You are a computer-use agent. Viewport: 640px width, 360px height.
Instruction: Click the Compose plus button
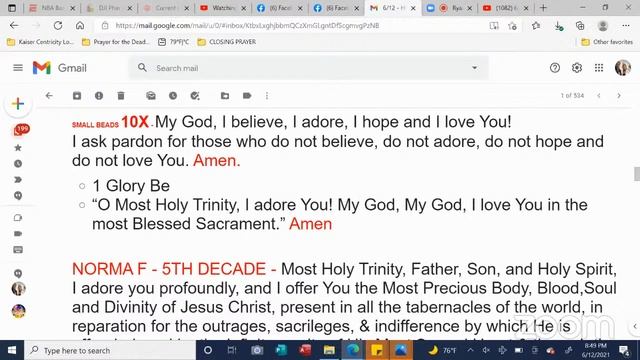18,104
